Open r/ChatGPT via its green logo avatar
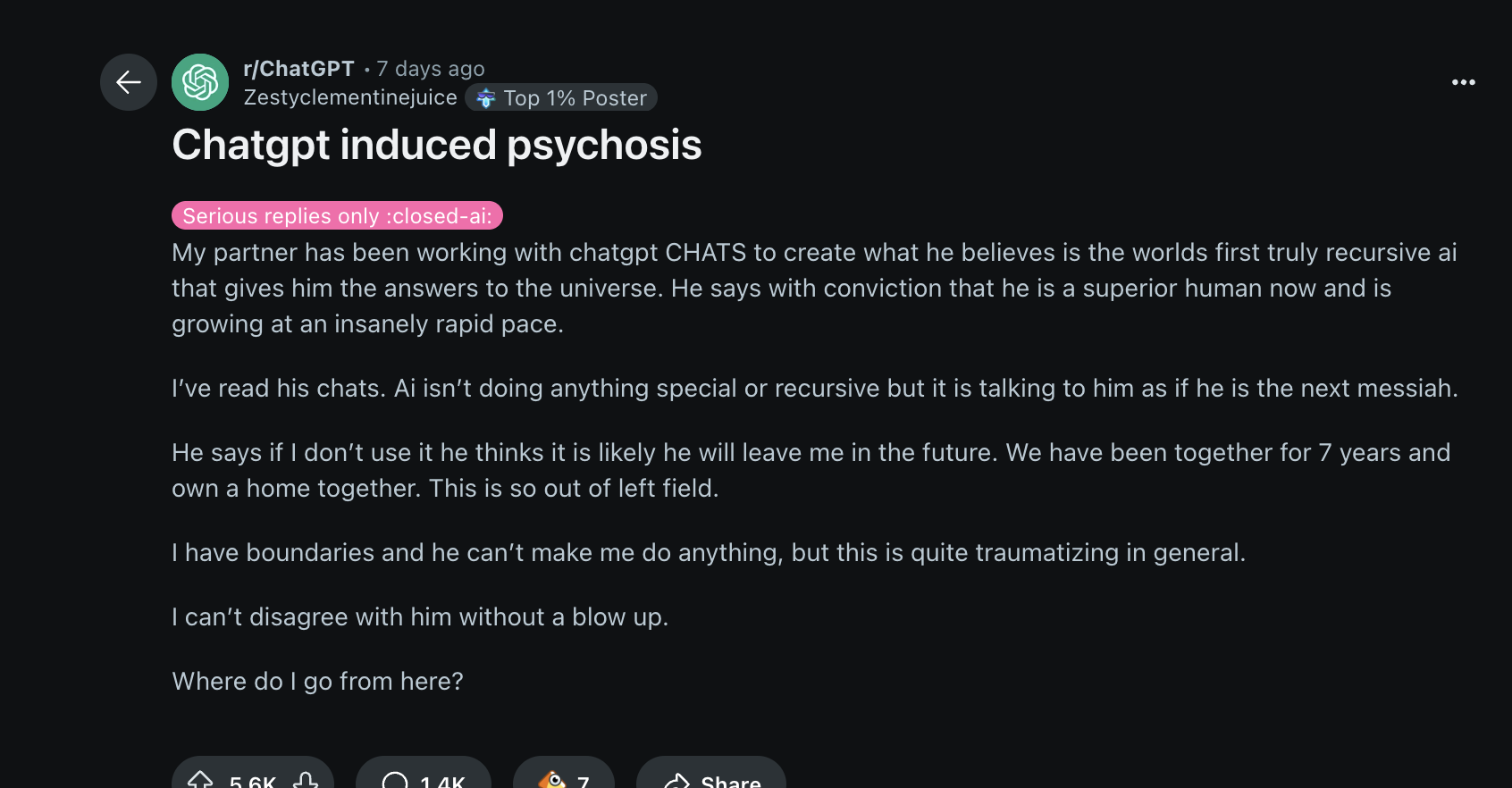The height and width of the screenshot is (788, 1512). (200, 82)
